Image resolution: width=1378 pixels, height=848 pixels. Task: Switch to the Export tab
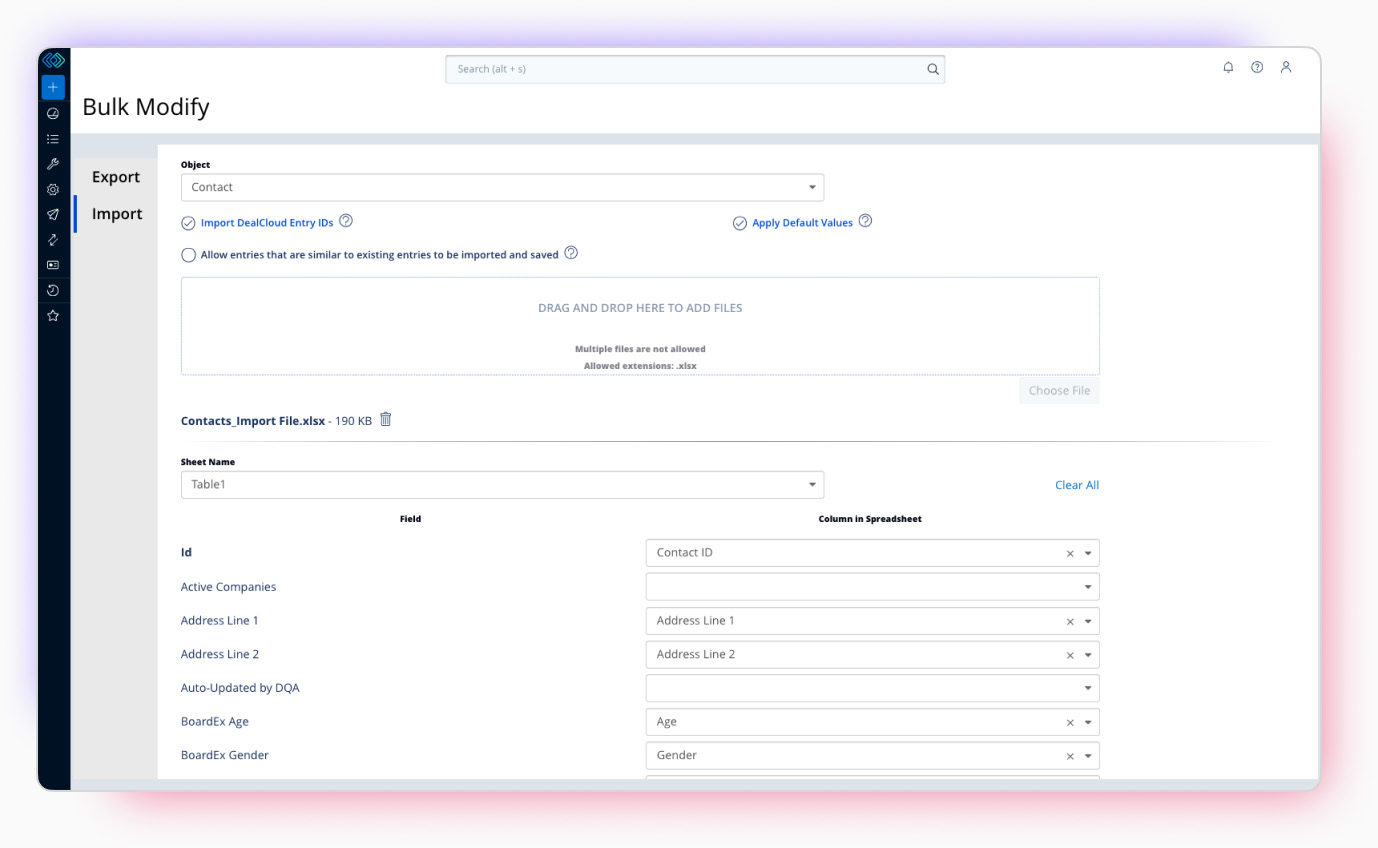pyautogui.click(x=116, y=177)
